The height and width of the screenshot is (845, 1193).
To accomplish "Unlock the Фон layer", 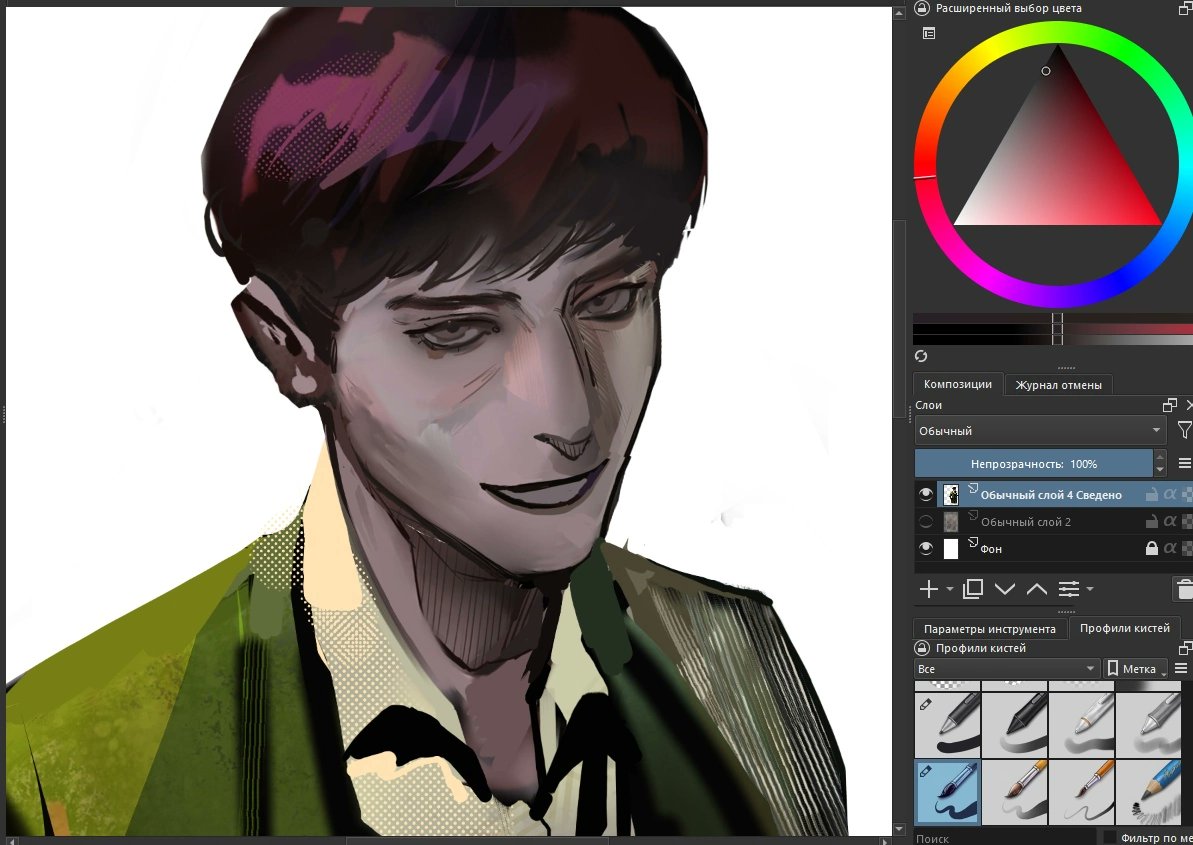I will (x=1153, y=547).
